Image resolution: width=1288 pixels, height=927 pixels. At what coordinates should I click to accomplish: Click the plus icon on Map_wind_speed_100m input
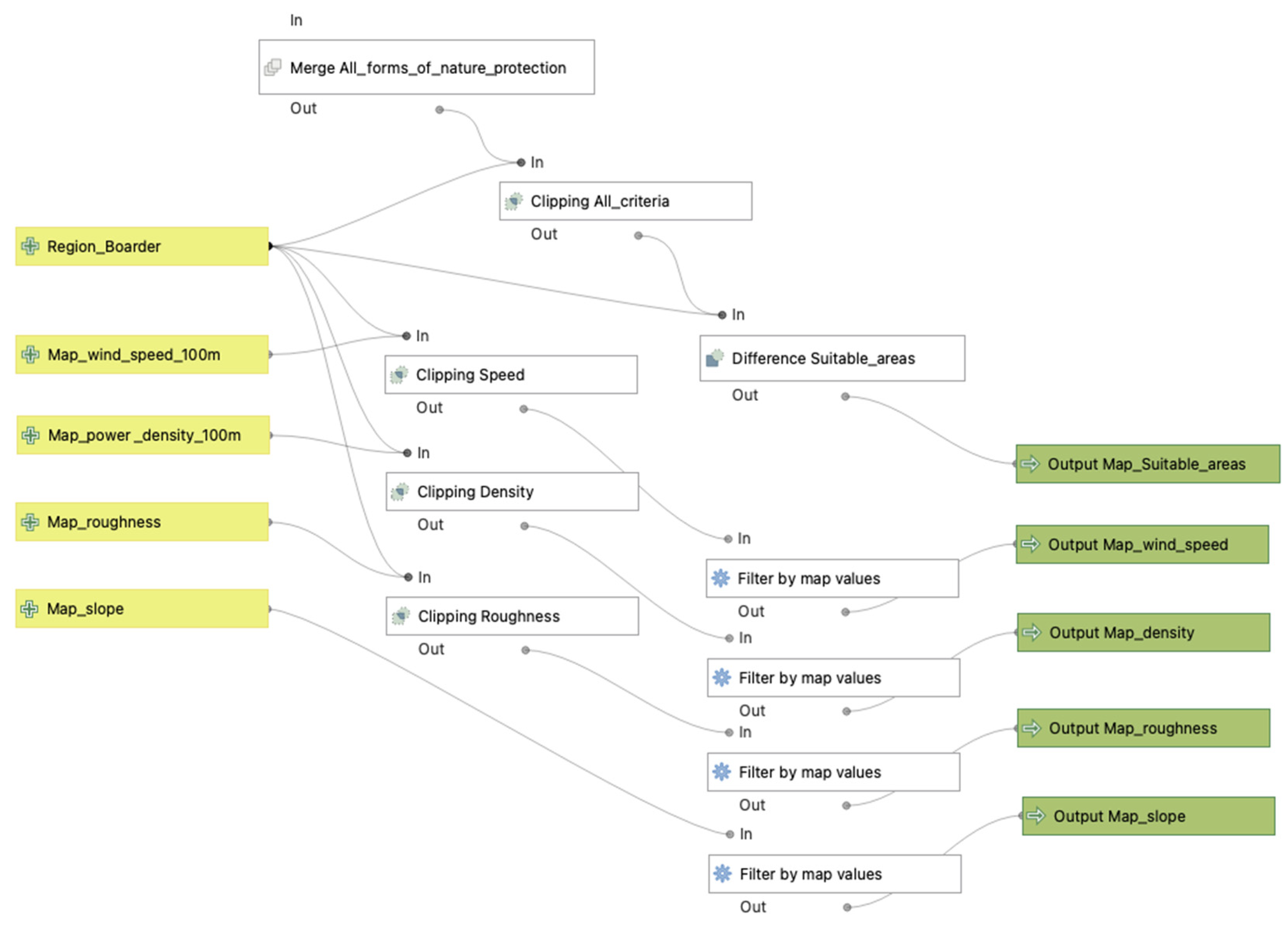coord(30,354)
